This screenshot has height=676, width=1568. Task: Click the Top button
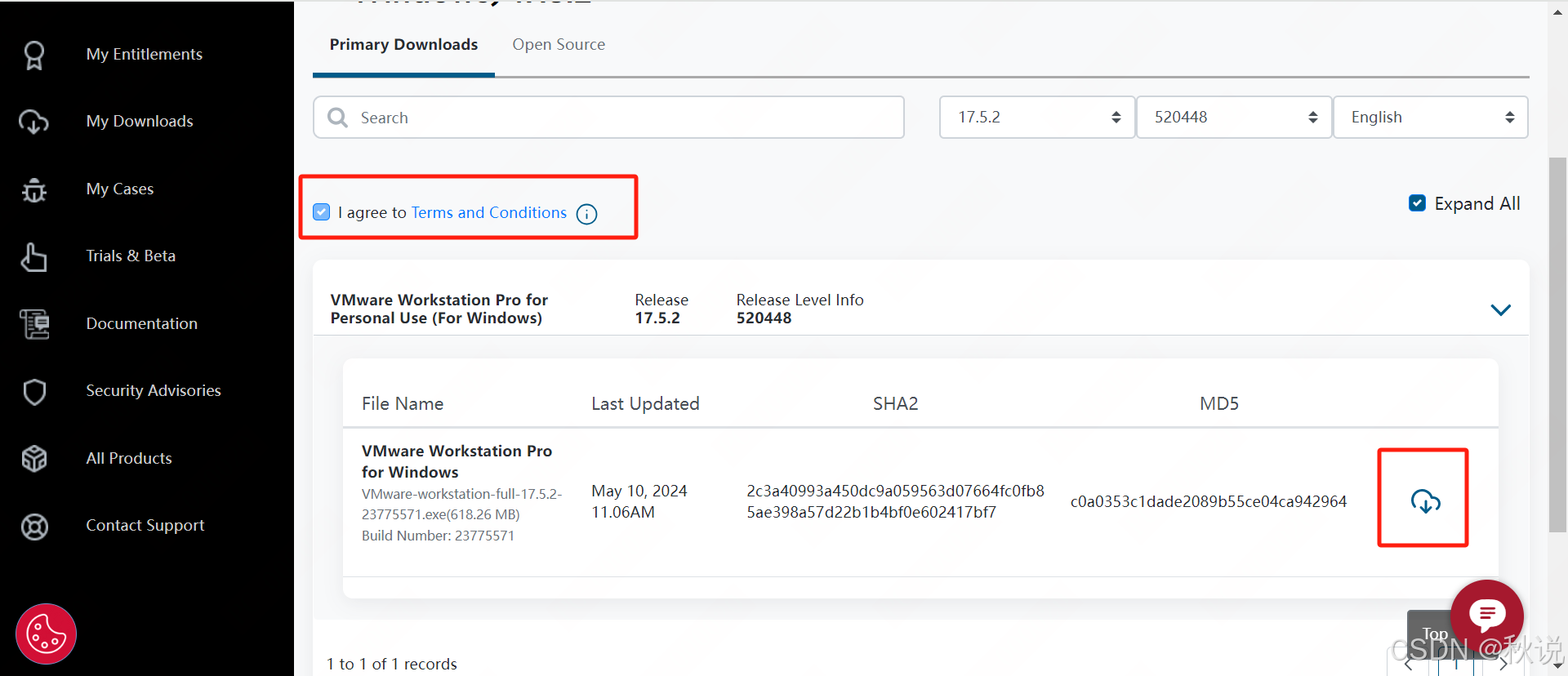pos(1434,634)
